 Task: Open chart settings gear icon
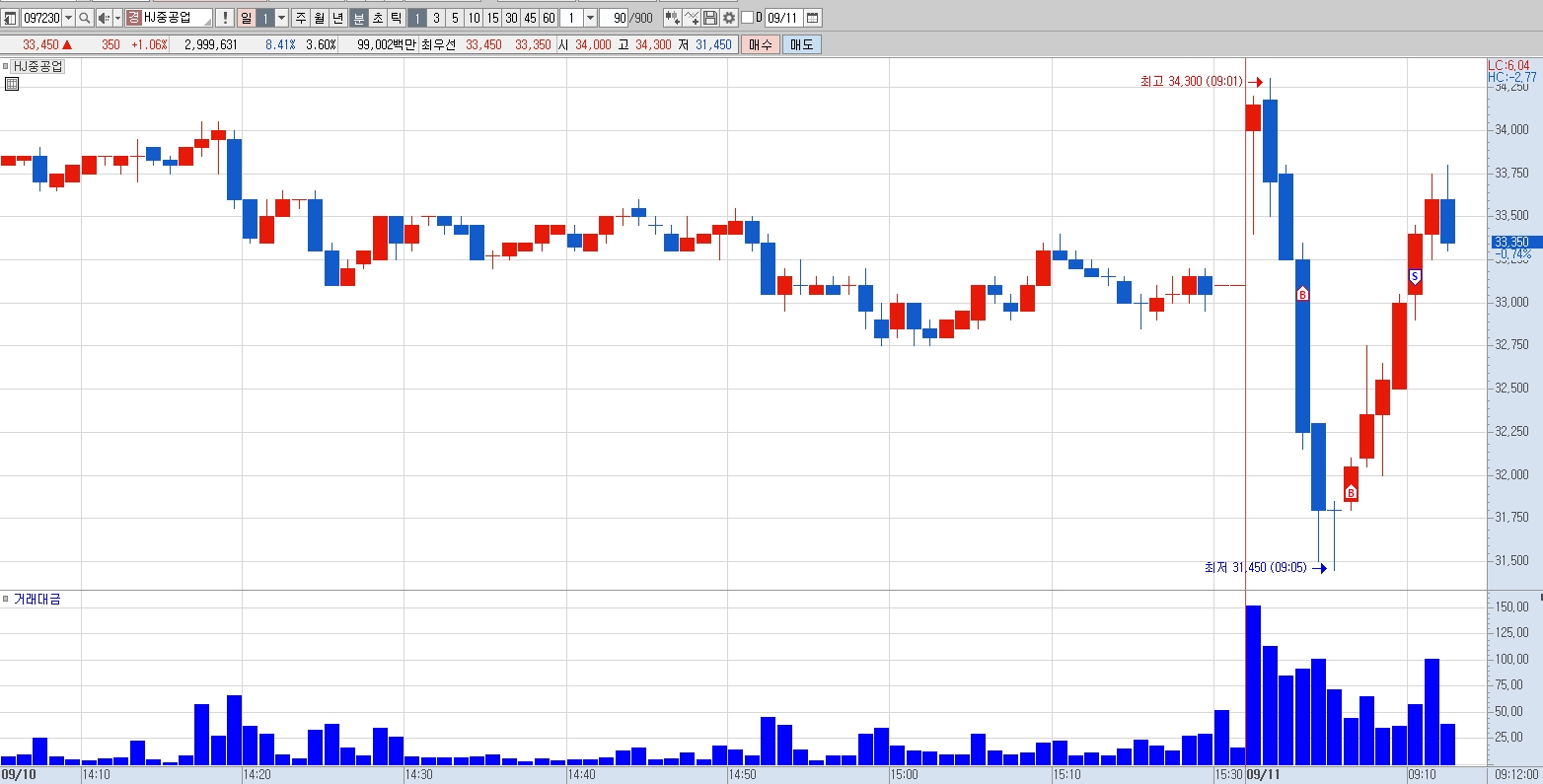[x=729, y=18]
